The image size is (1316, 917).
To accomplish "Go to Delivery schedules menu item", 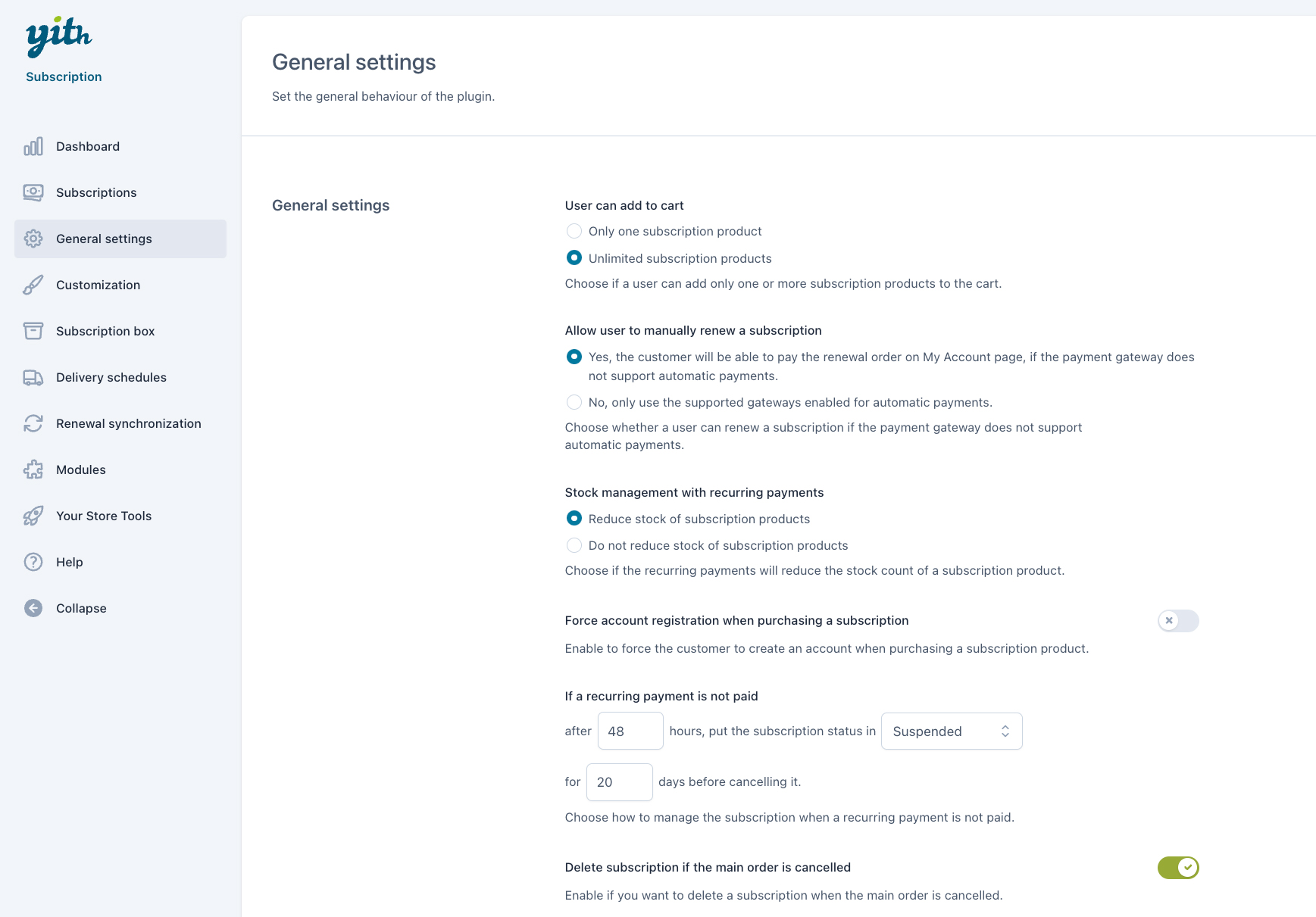I will click(111, 378).
